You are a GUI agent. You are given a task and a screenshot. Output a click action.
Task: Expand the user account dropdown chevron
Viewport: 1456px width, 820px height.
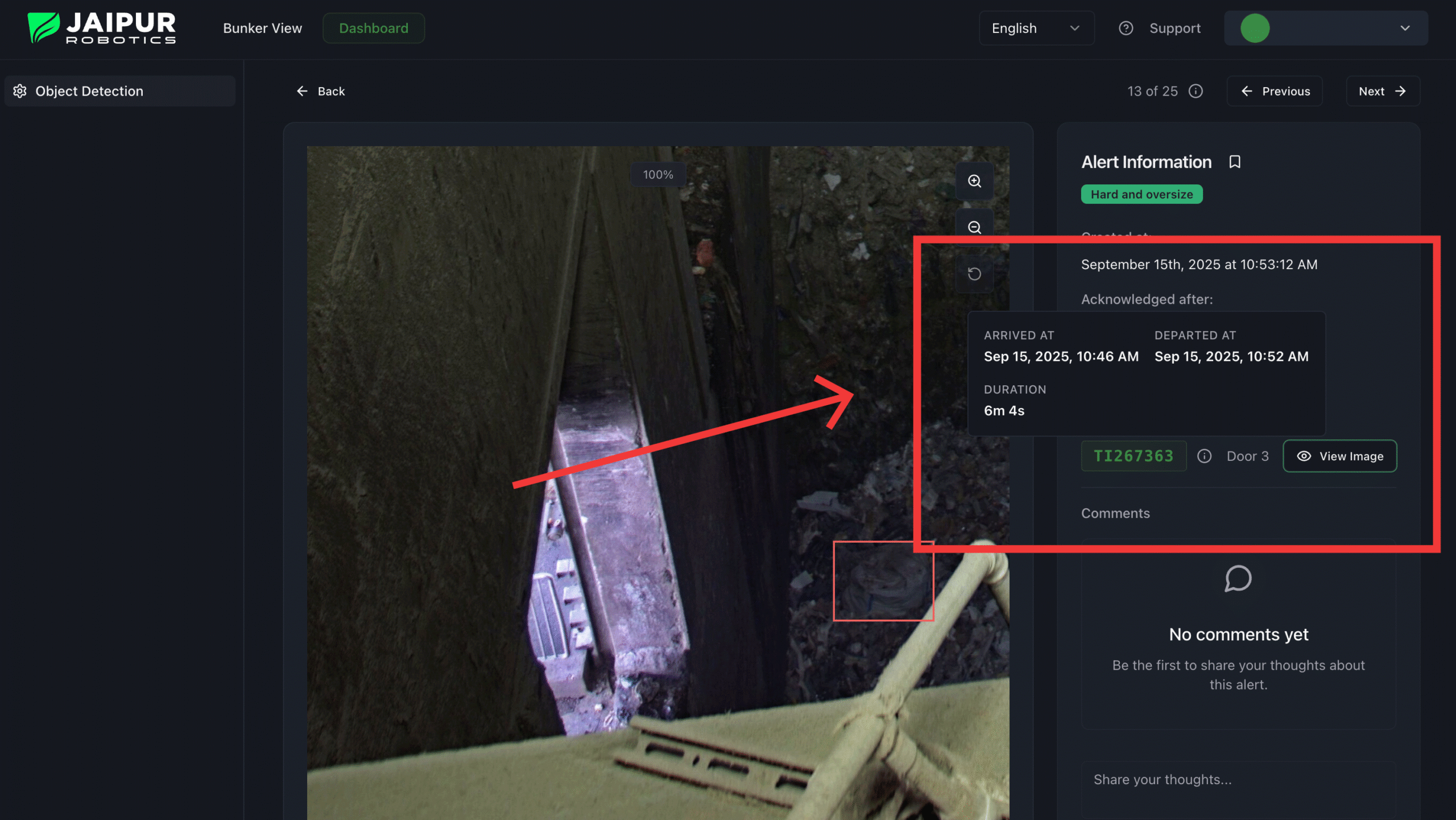[x=1405, y=28]
